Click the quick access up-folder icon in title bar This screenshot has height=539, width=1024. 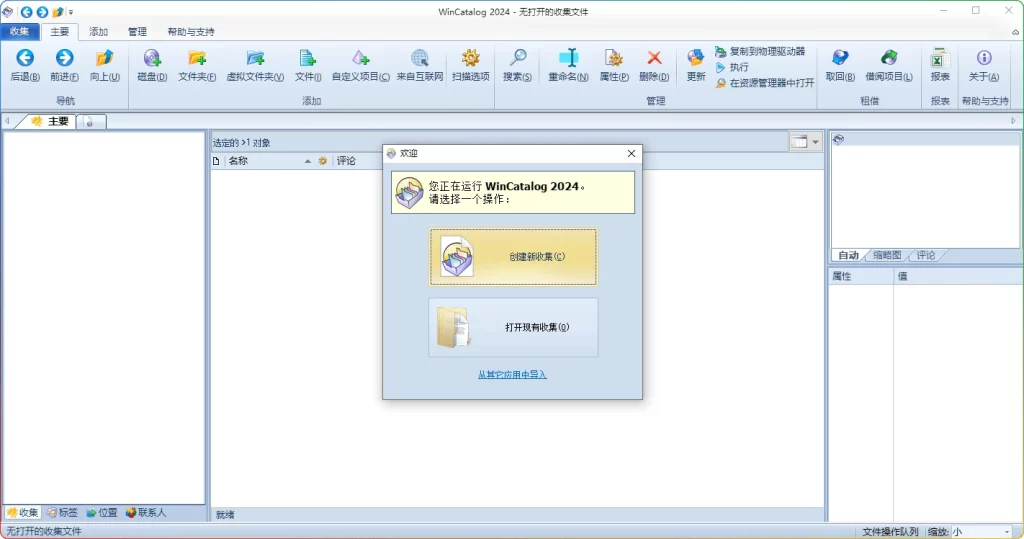click(57, 12)
